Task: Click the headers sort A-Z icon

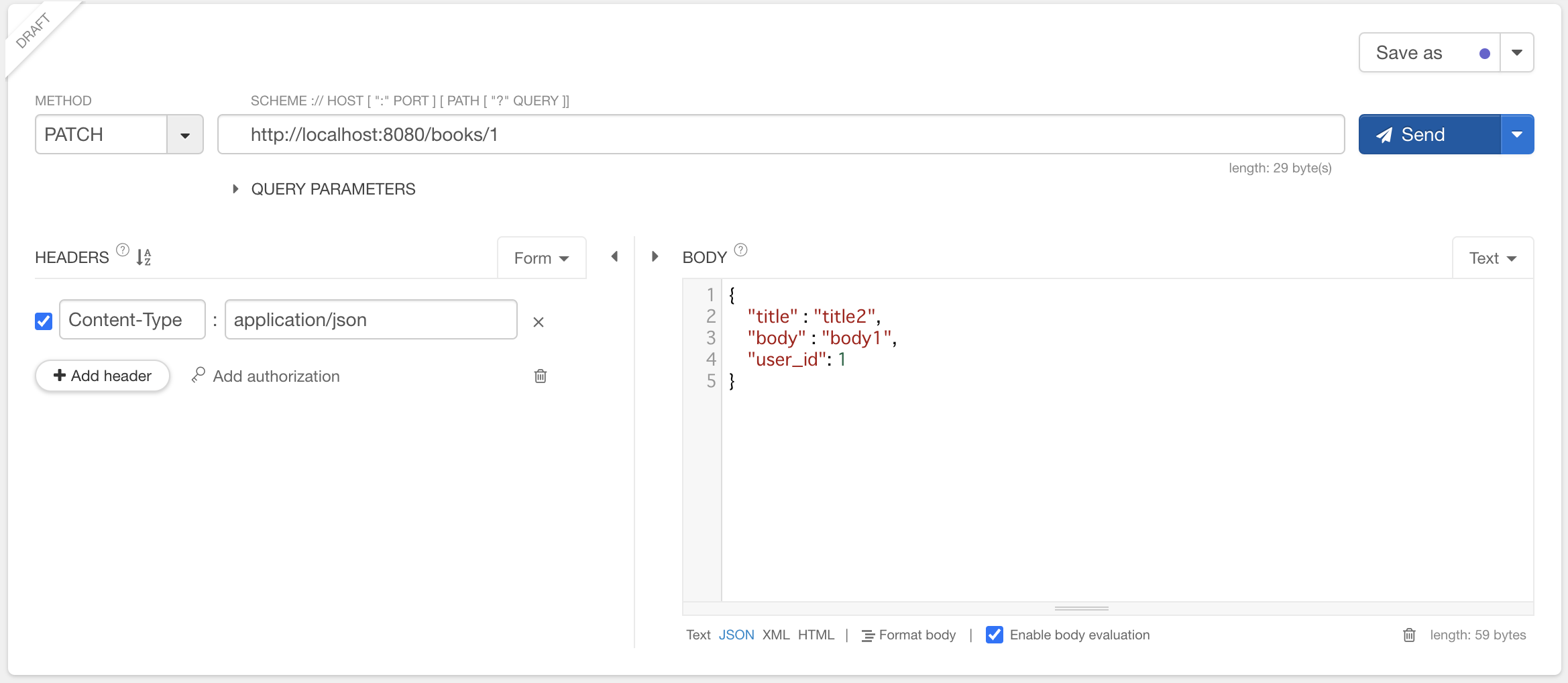Action: point(144,257)
